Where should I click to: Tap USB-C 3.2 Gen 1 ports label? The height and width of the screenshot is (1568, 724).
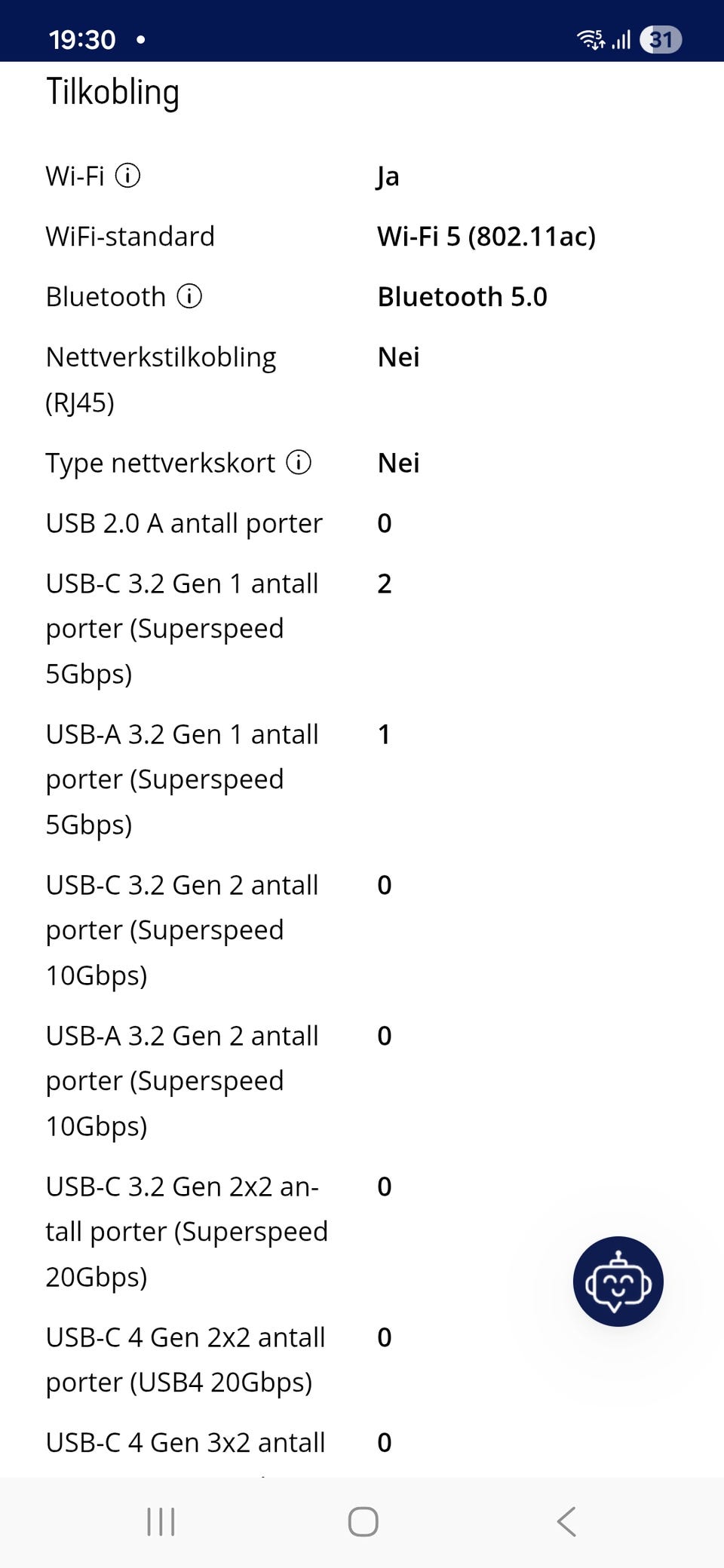tap(183, 628)
